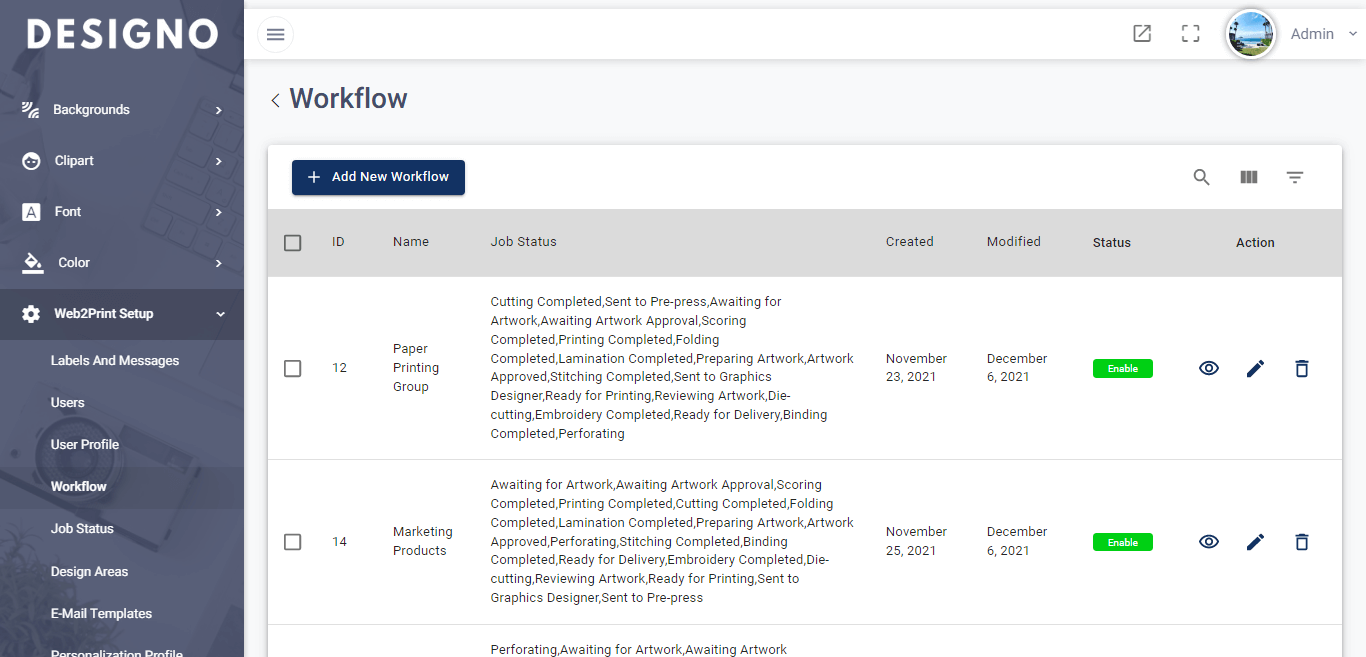This screenshot has height=657, width=1366.
Task: Open the column visibility options
Action: click(x=1248, y=177)
